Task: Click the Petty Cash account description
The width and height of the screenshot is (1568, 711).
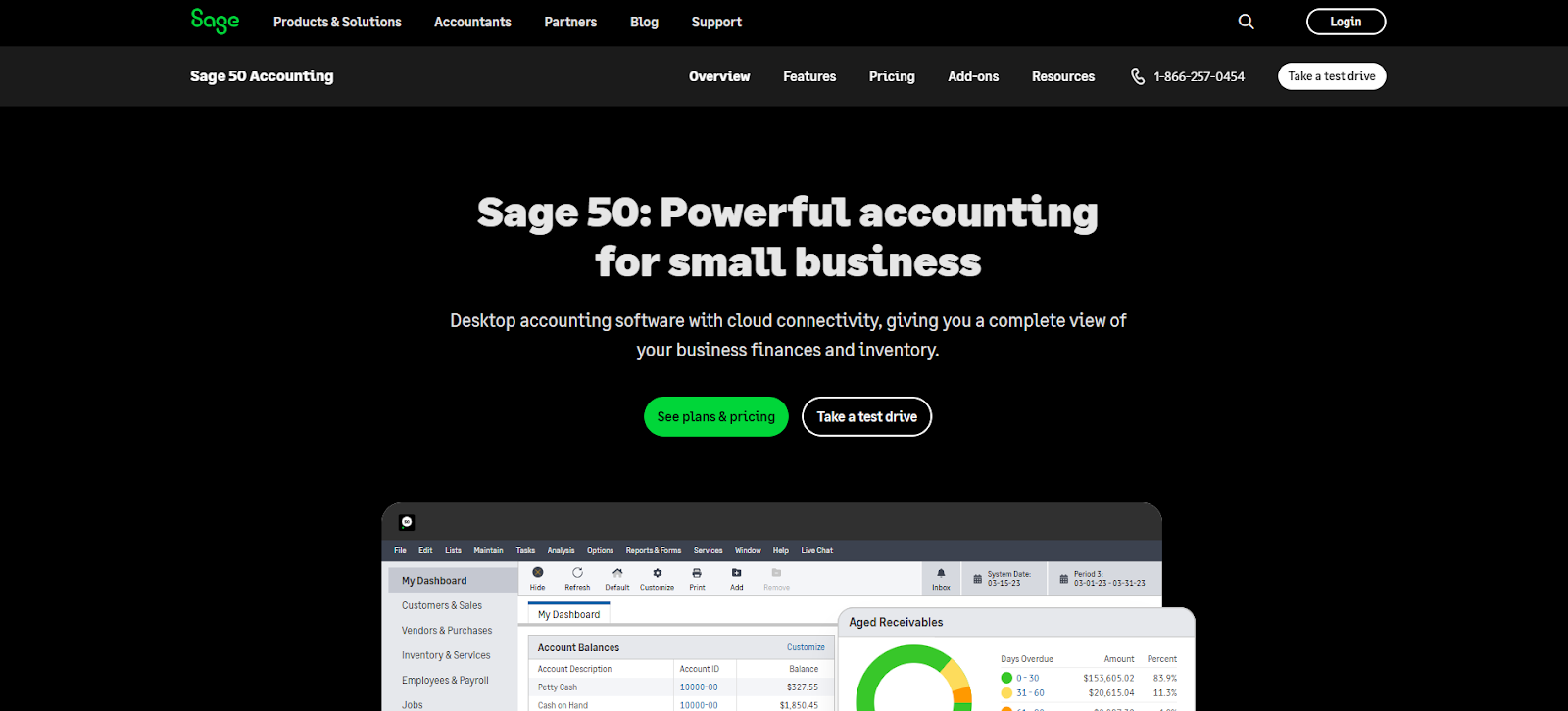Action: [558, 687]
